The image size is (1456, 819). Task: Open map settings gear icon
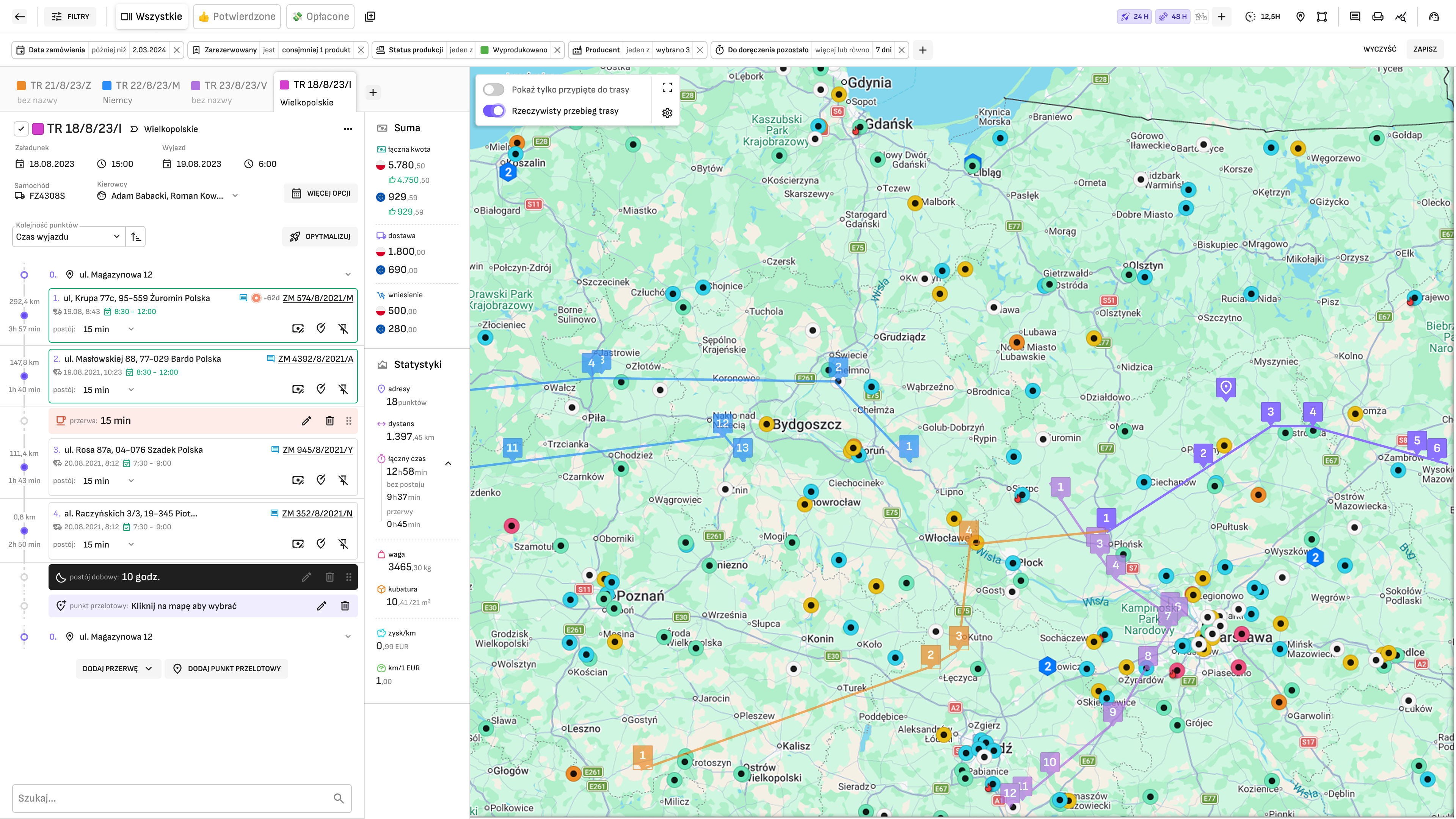(667, 113)
